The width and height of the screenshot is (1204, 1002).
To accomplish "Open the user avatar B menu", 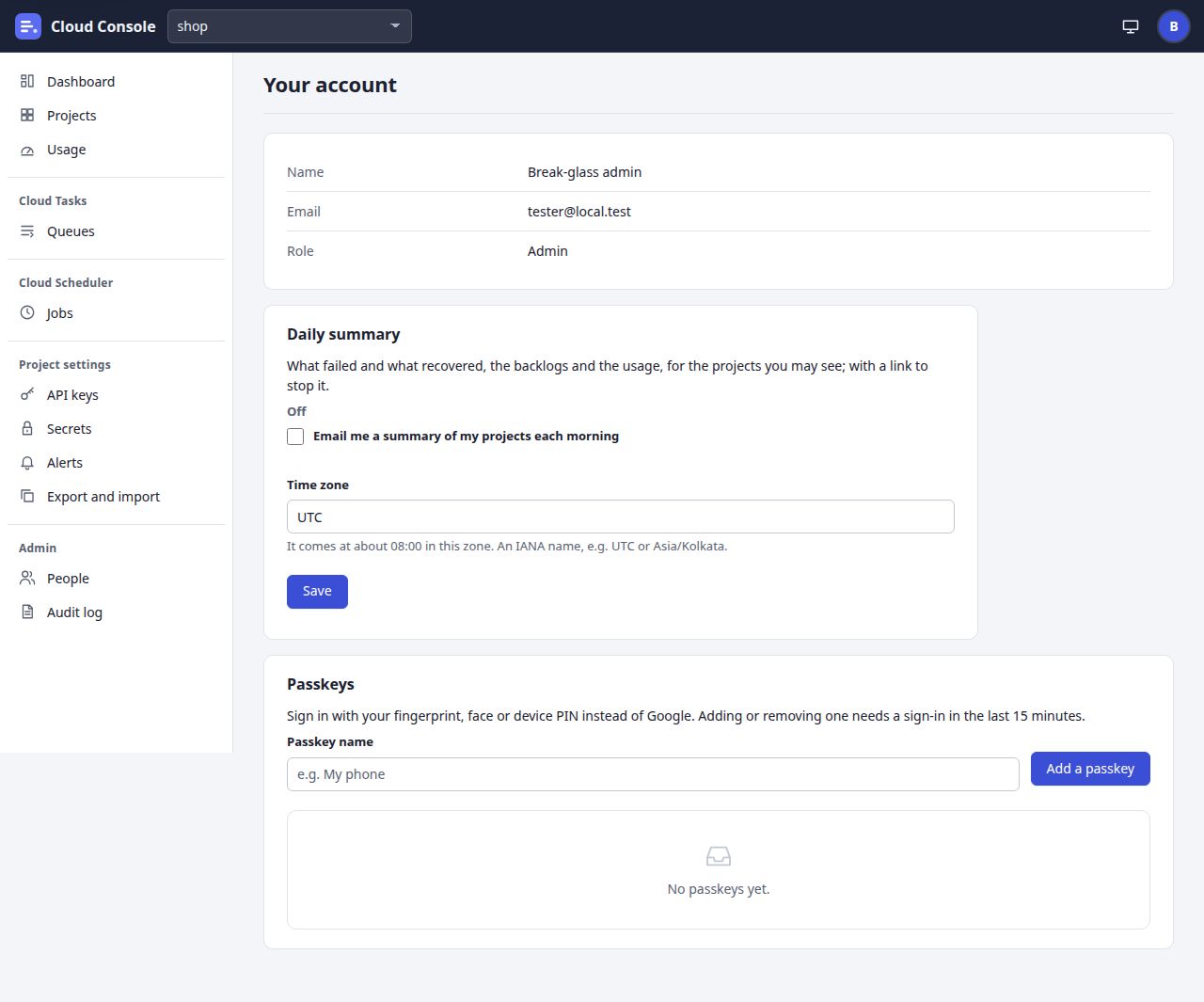I will (x=1174, y=26).
